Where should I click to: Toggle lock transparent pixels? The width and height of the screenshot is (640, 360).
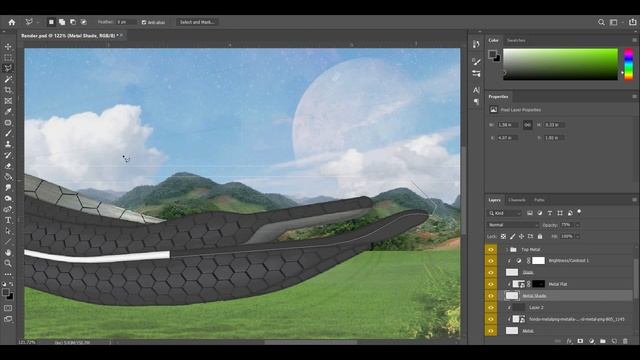point(503,236)
